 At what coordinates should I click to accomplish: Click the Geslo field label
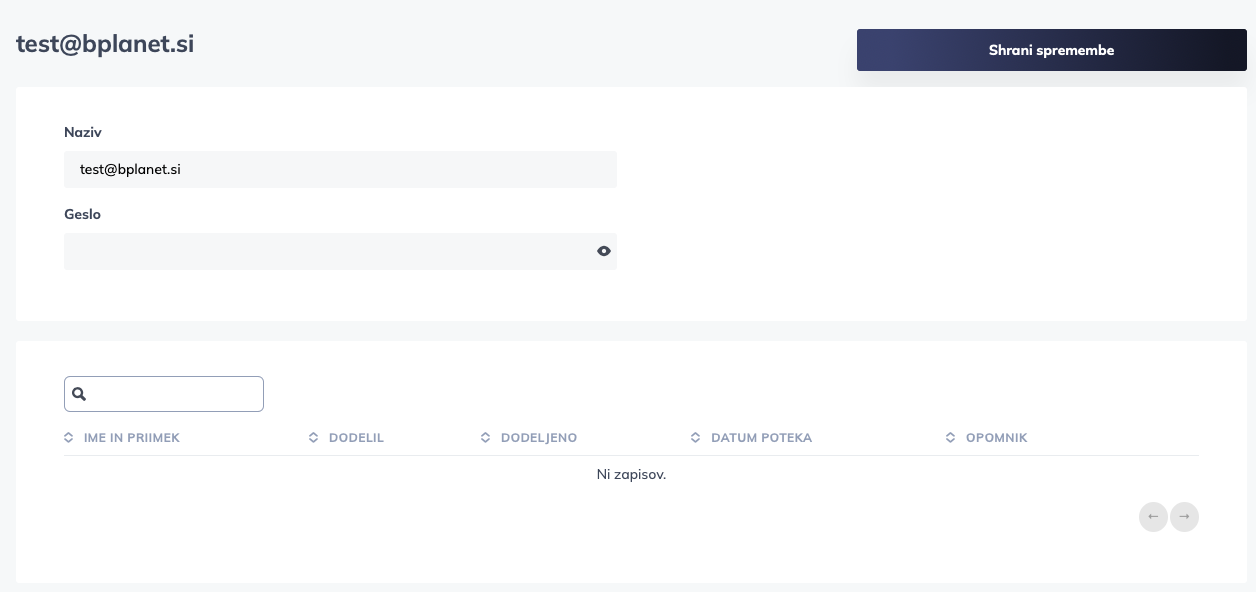(x=82, y=214)
